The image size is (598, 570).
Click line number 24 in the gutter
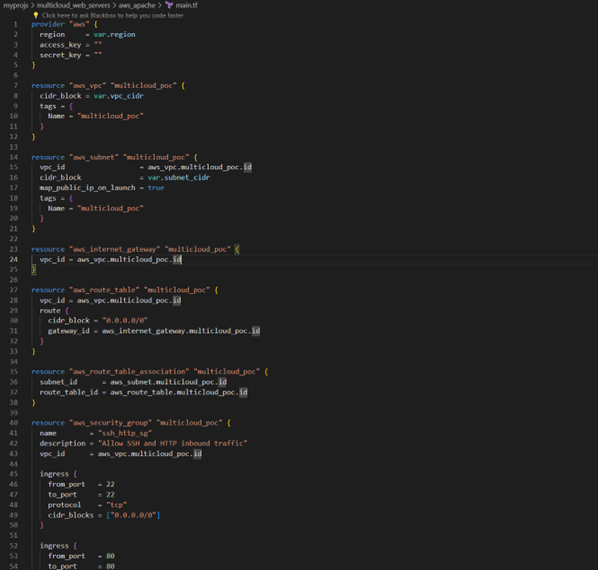(x=13, y=259)
